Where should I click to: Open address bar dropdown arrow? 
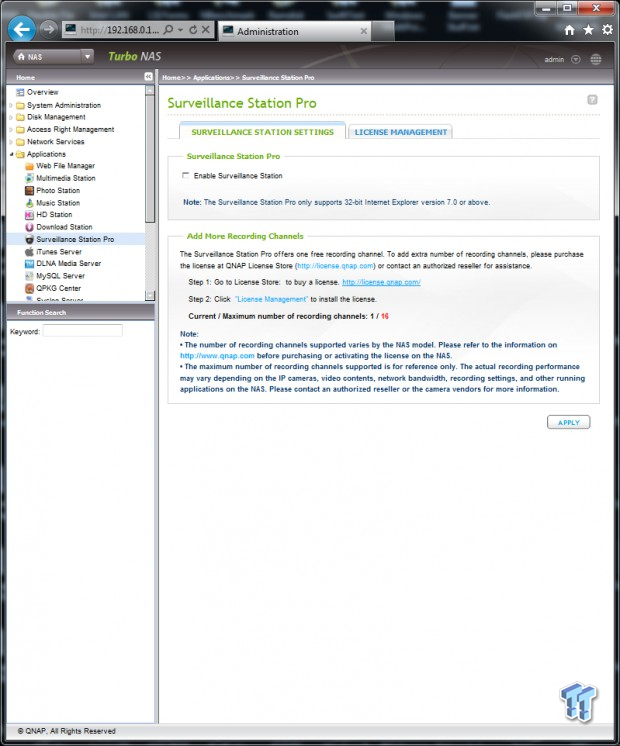tap(181, 30)
